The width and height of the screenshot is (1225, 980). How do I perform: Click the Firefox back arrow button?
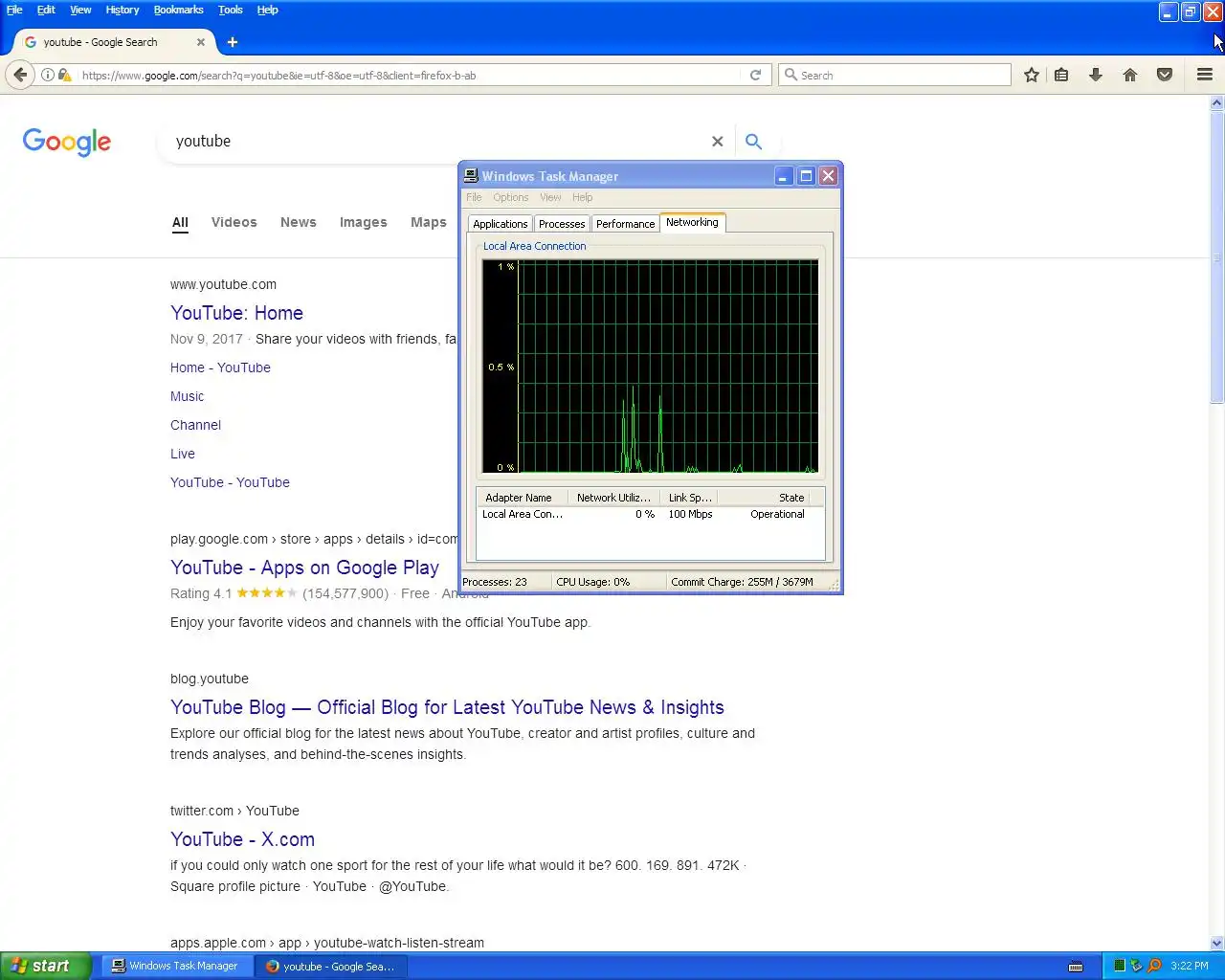click(20, 75)
